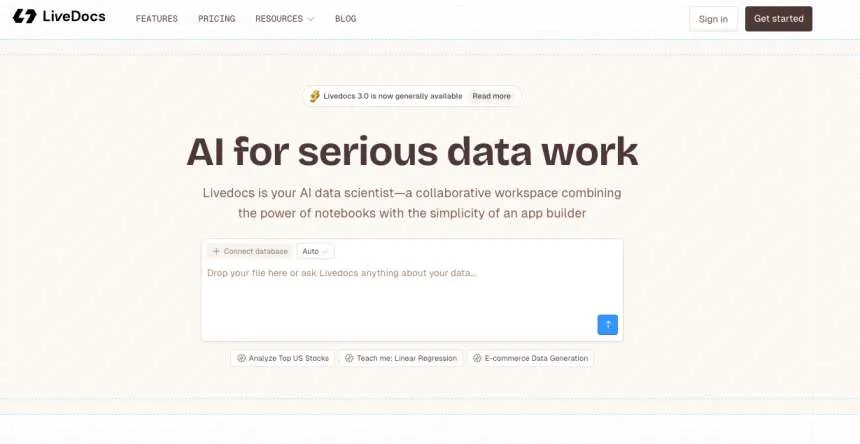This screenshot has width=860, height=444.
Task: Click the LiveDocs wordmark text
Action: point(74,17)
